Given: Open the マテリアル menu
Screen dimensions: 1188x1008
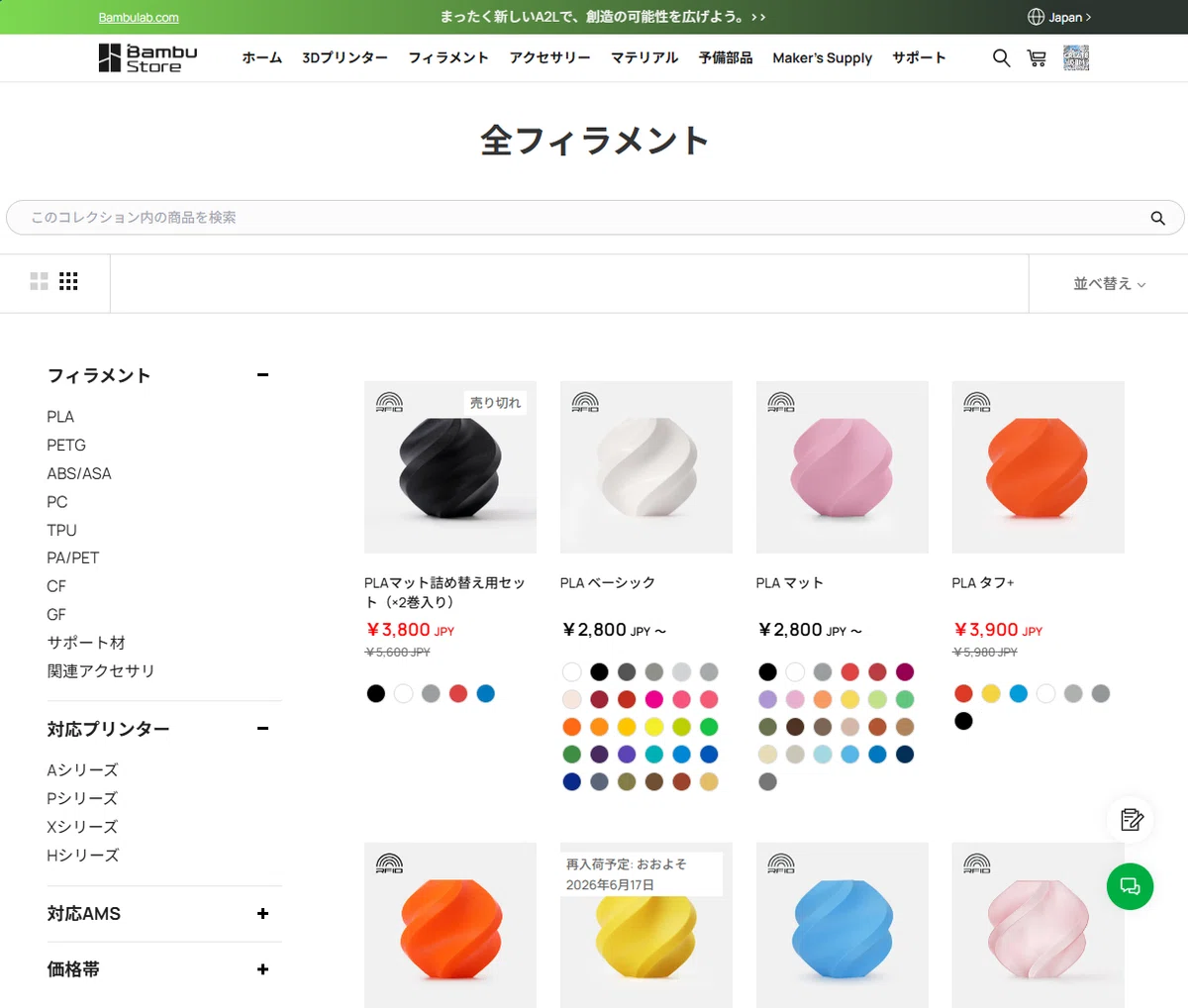Looking at the screenshot, I should click(644, 58).
